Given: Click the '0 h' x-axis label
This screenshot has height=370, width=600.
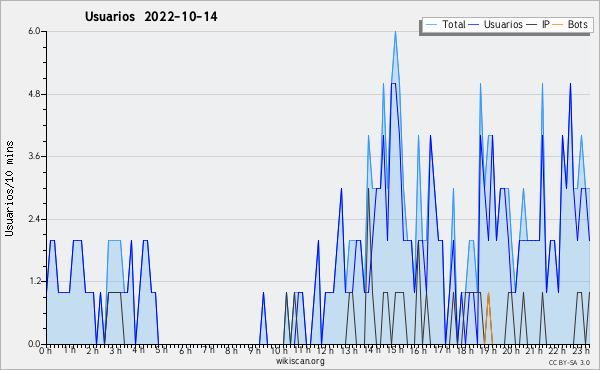Looking at the screenshot, I should [45, 351].
